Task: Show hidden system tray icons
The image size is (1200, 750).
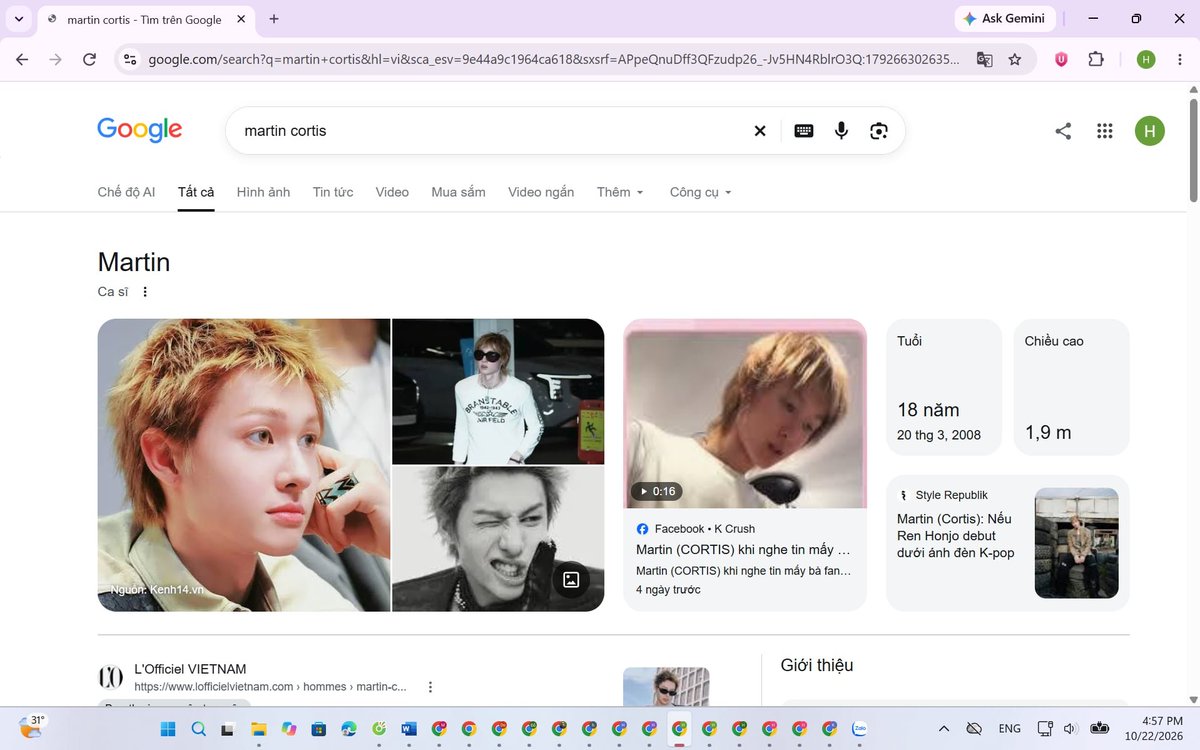Action: click(x=943, y=728)
